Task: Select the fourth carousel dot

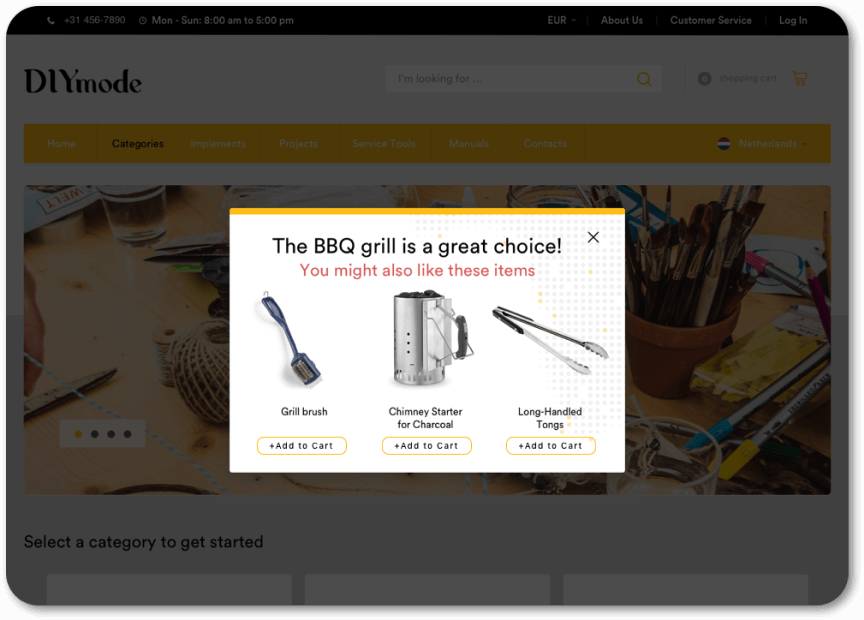Action: click(127, 434)
